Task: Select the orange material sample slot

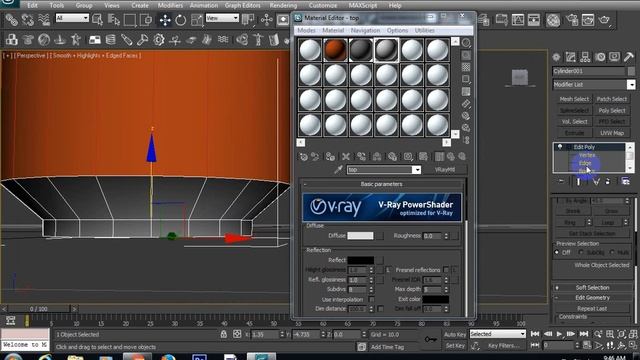Action: (x=336, y=50)
